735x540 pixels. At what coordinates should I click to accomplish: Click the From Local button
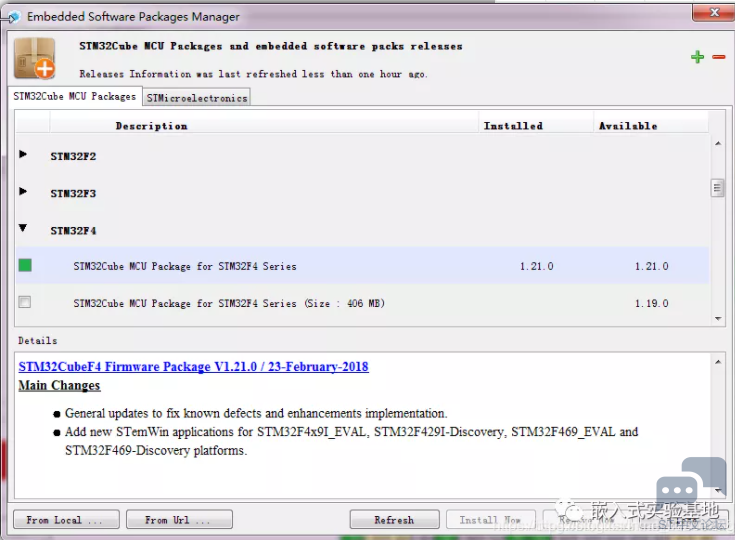click(x=66, y=519)
